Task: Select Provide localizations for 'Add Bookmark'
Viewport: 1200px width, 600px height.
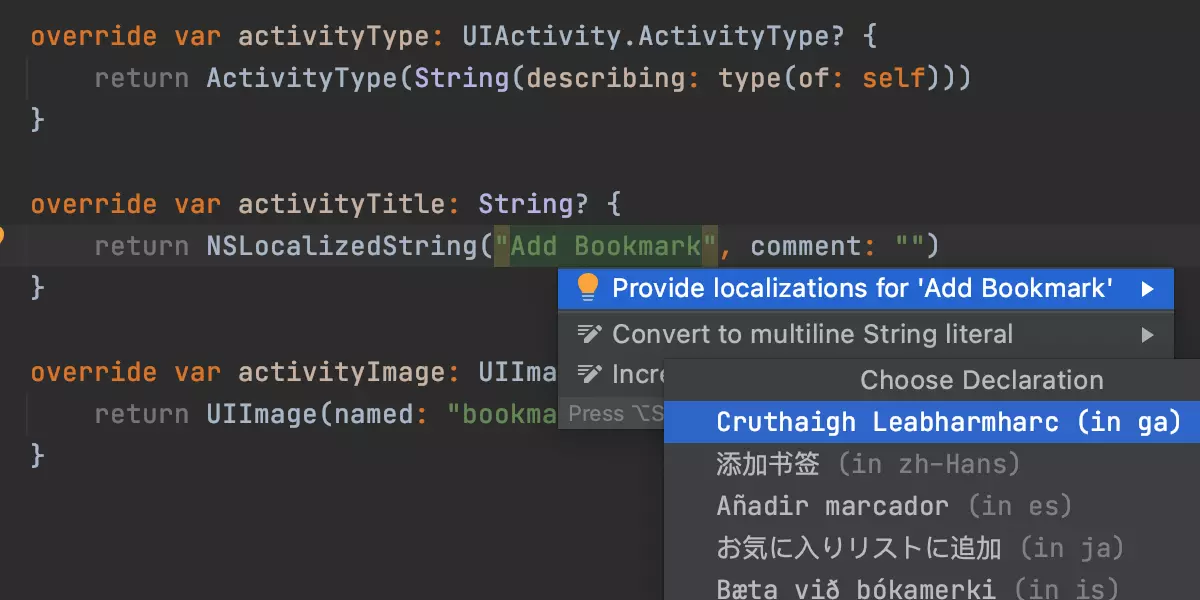Action: (862, 288)
